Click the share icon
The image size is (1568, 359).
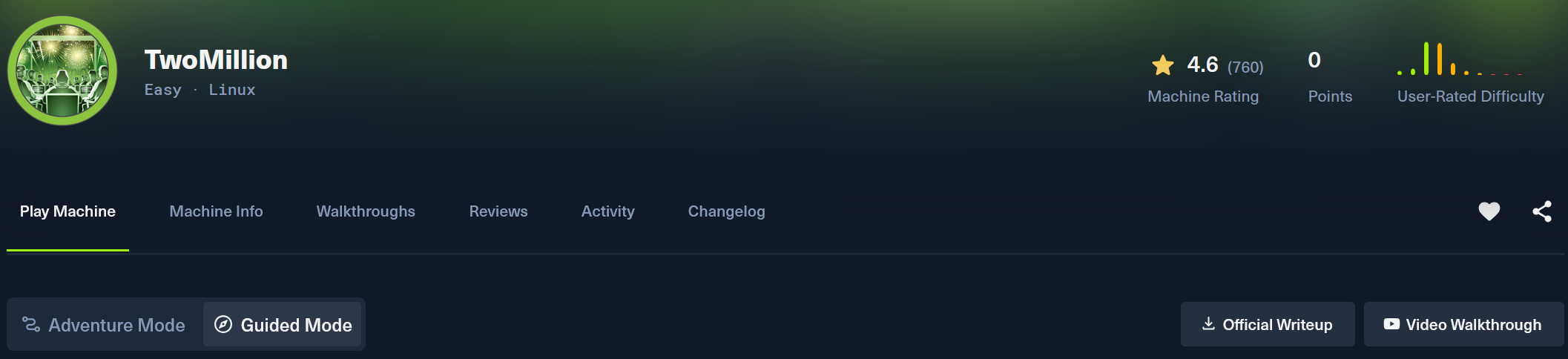[1542, 211]
